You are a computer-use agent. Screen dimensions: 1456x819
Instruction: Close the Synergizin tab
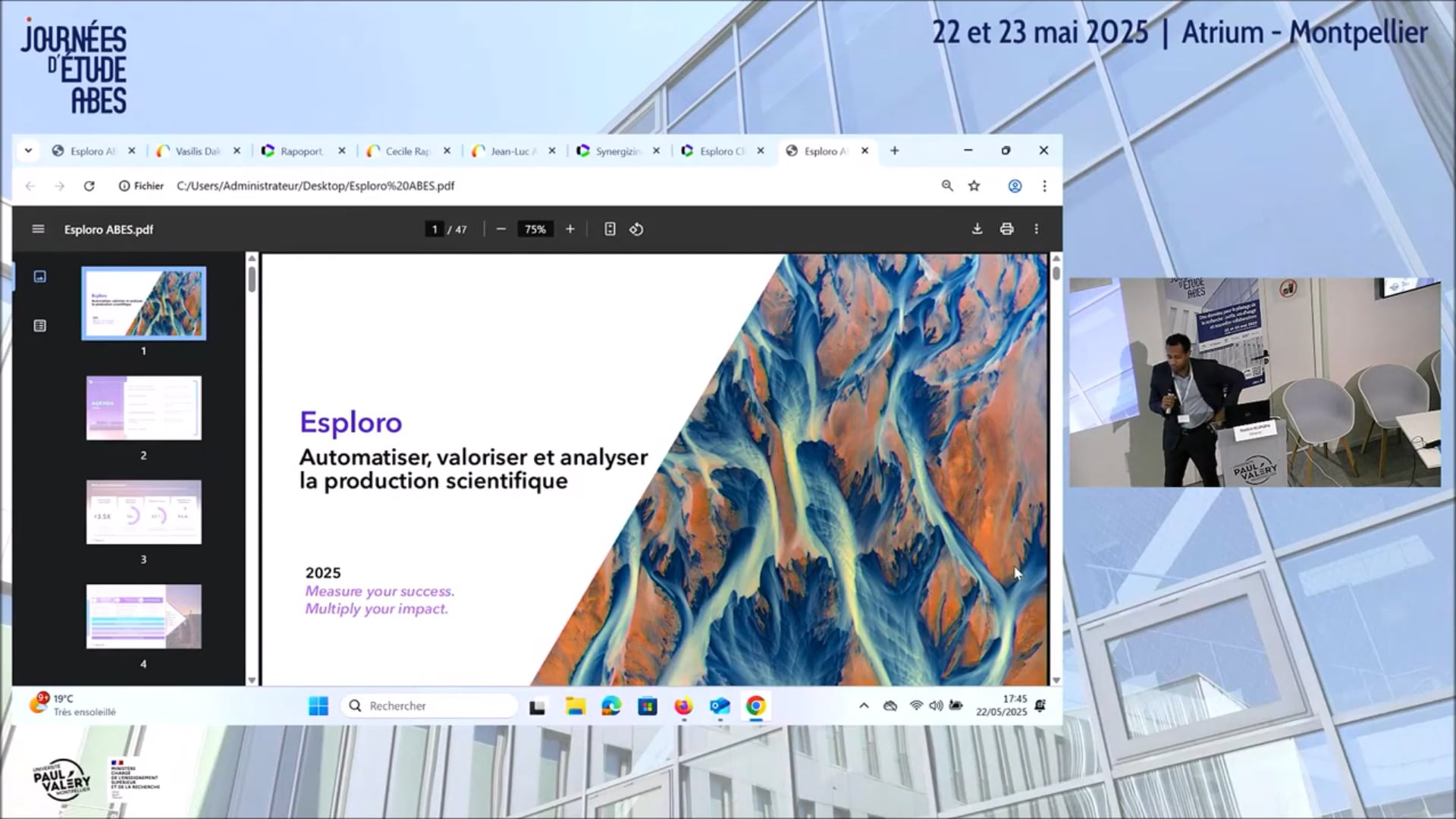[x=657, y=151]
